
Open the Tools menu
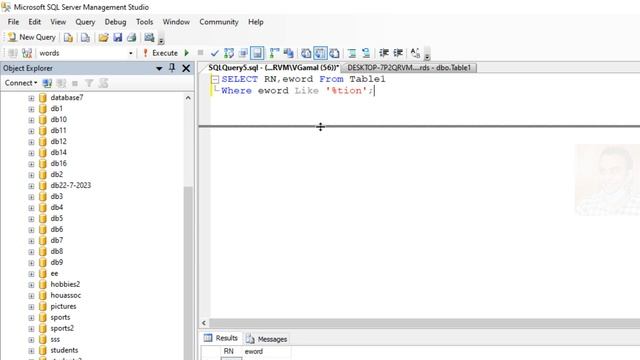click(144, 22)
